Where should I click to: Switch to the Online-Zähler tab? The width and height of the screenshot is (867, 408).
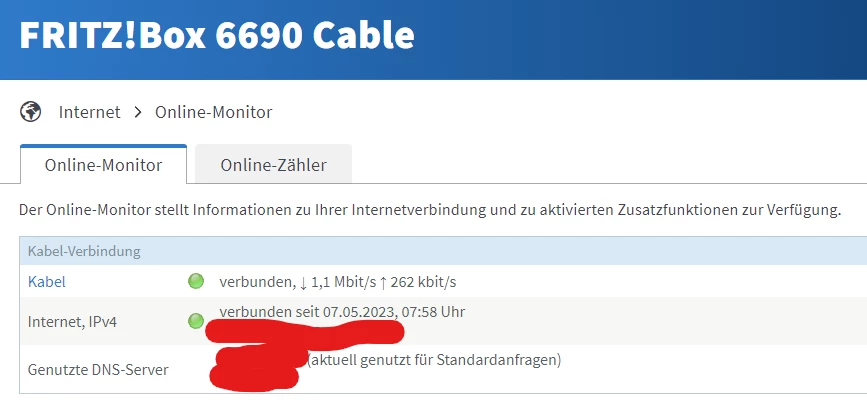coord(273,165)
